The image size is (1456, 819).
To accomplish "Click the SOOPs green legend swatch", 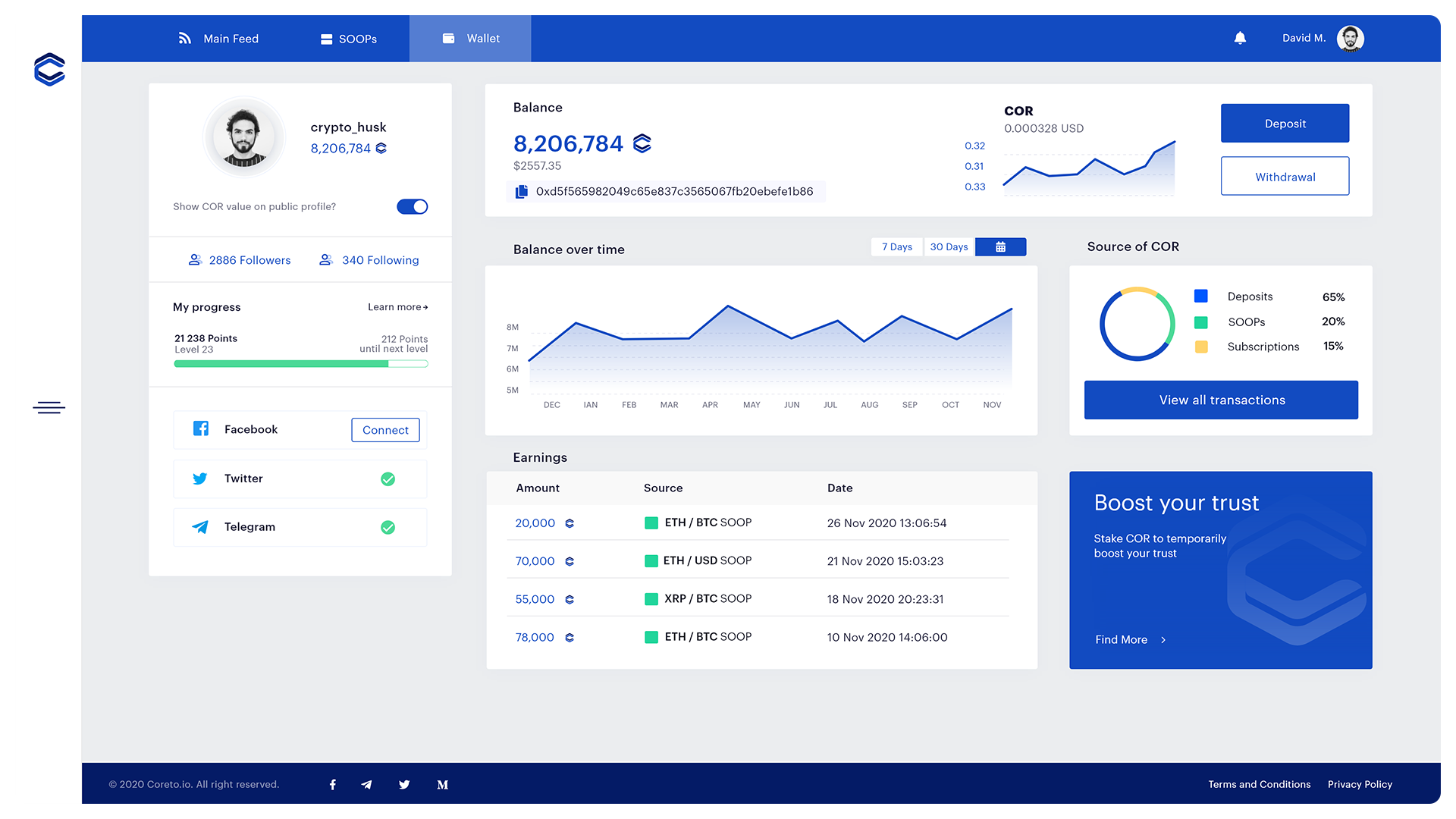I will click(1201, 322).
